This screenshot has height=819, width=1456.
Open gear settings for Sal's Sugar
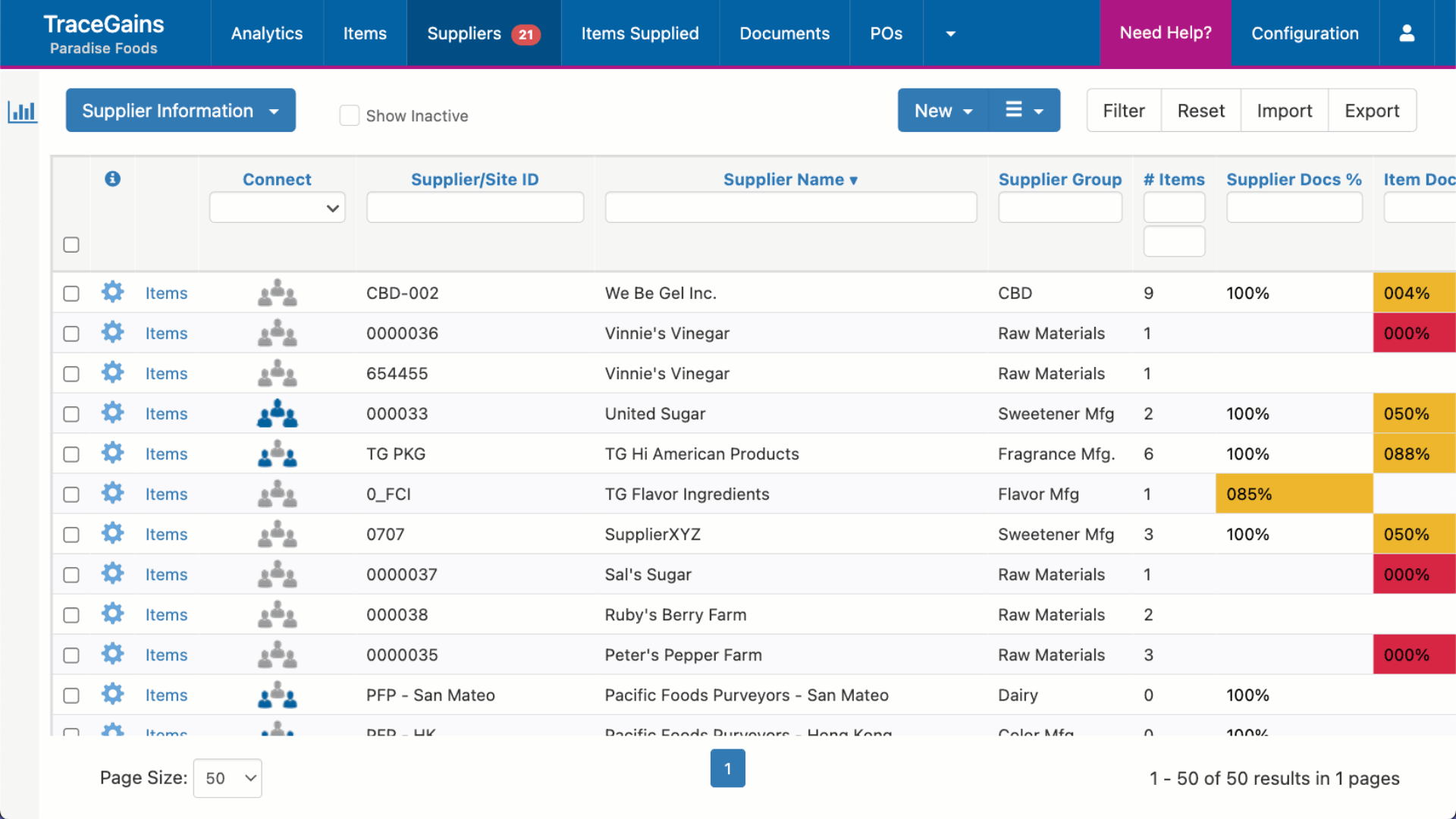click(x=112, y=573)
